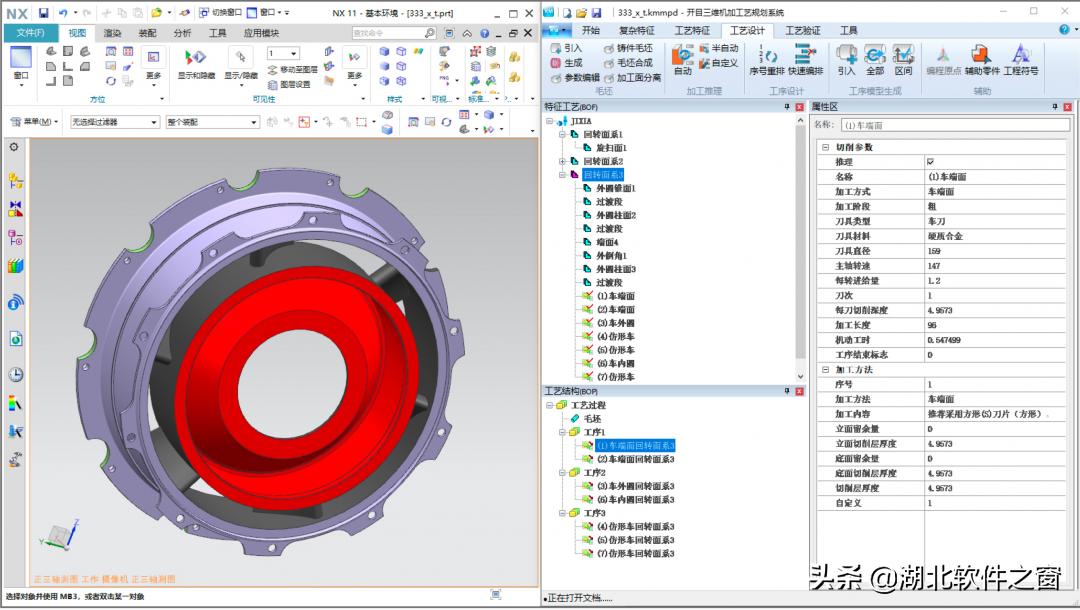Viewport: 1080px width, 610px height.
Task: Click NX 查找命令 search command box
Action: pyautogui.click(x=394, y=33)
